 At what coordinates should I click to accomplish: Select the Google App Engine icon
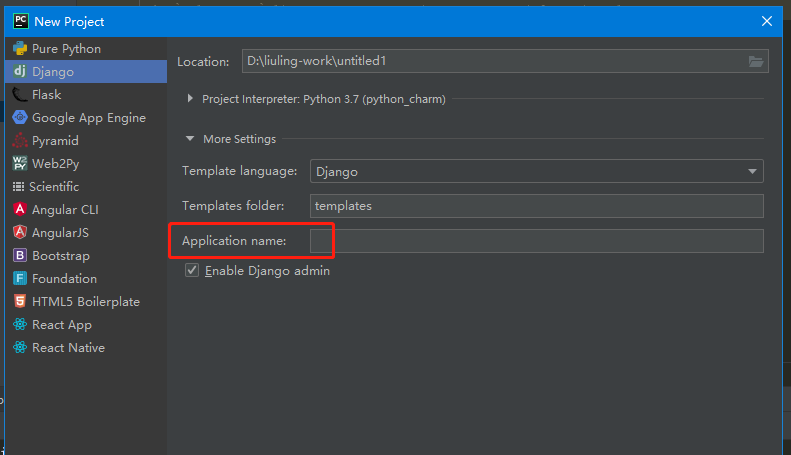tap(20, 118)
